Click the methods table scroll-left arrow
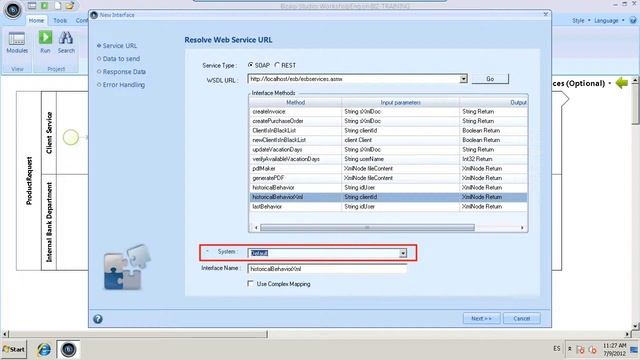The height and width of the screenshot is (360, 640). [256, 228]
